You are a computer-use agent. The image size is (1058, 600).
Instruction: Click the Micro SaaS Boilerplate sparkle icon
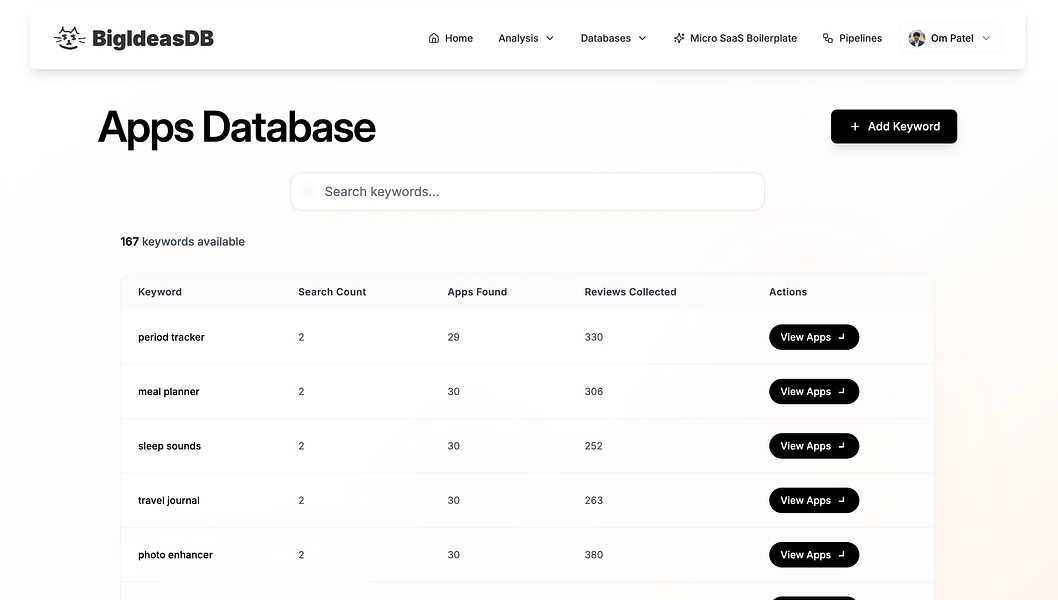coord(680,39)
